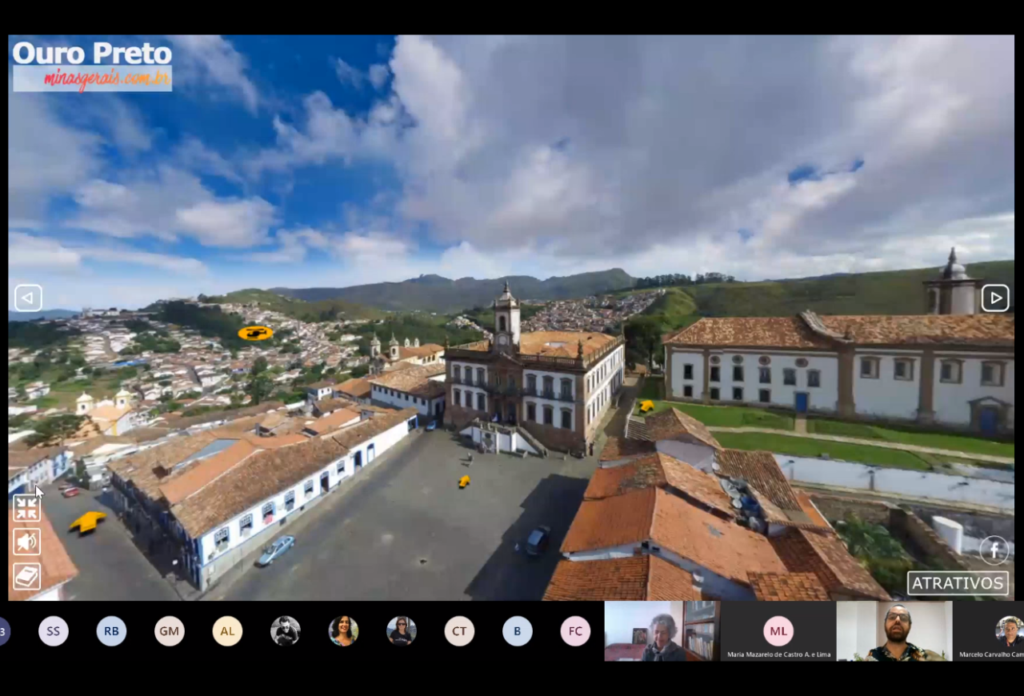Select the RB participant avatar

click(111, 631)
